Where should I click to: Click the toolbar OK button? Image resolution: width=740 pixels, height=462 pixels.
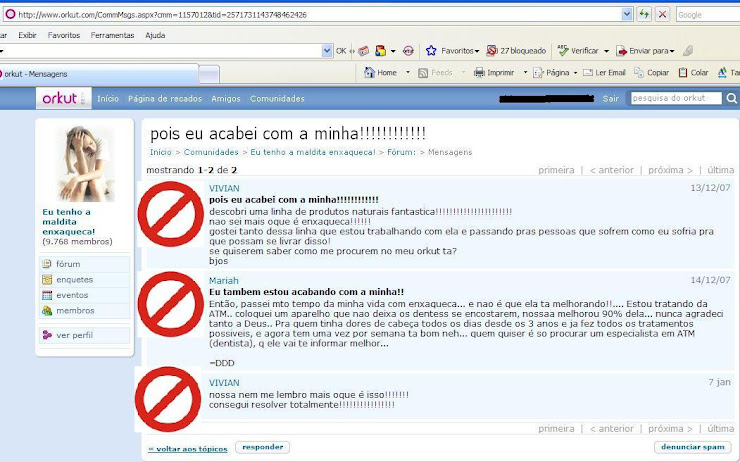point(341,51)
